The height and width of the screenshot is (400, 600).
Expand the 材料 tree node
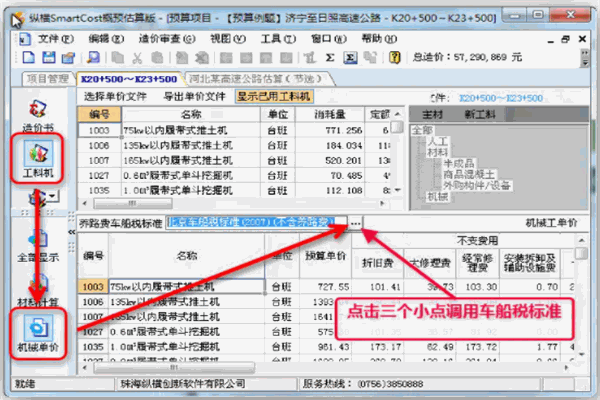click(x=437, y=152)
